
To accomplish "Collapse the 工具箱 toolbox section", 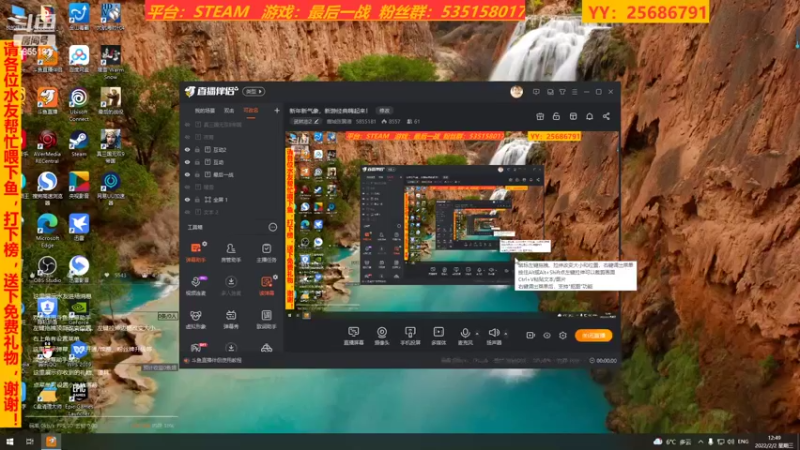I will click(x=273, y=227).
